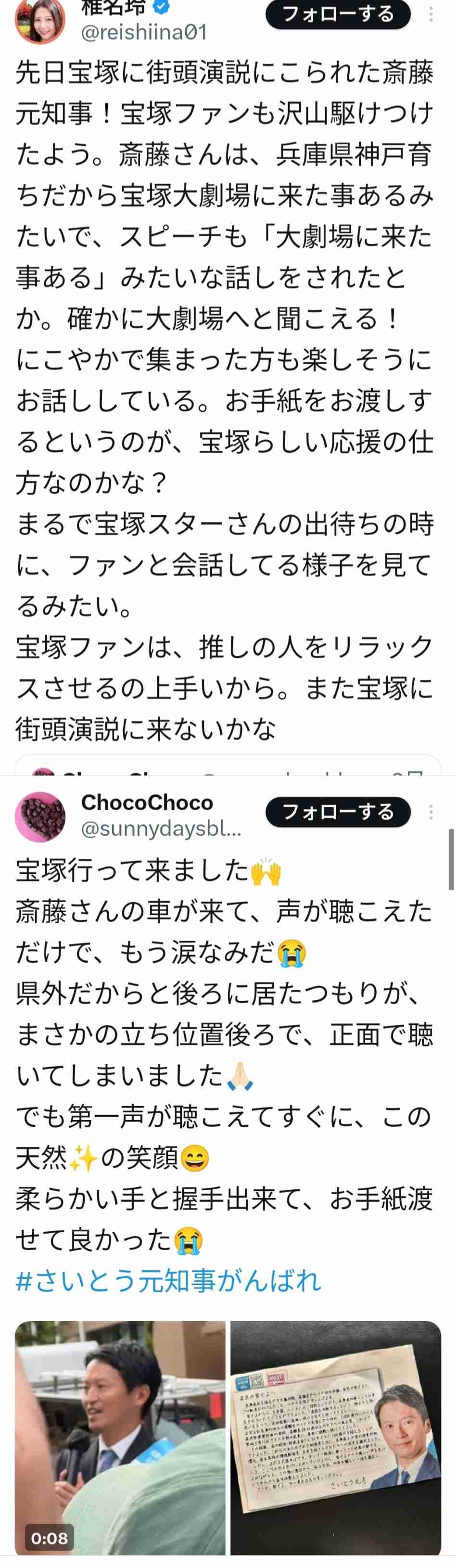Tap the quoted post's small avatar icon

click(x=43, y=772)
